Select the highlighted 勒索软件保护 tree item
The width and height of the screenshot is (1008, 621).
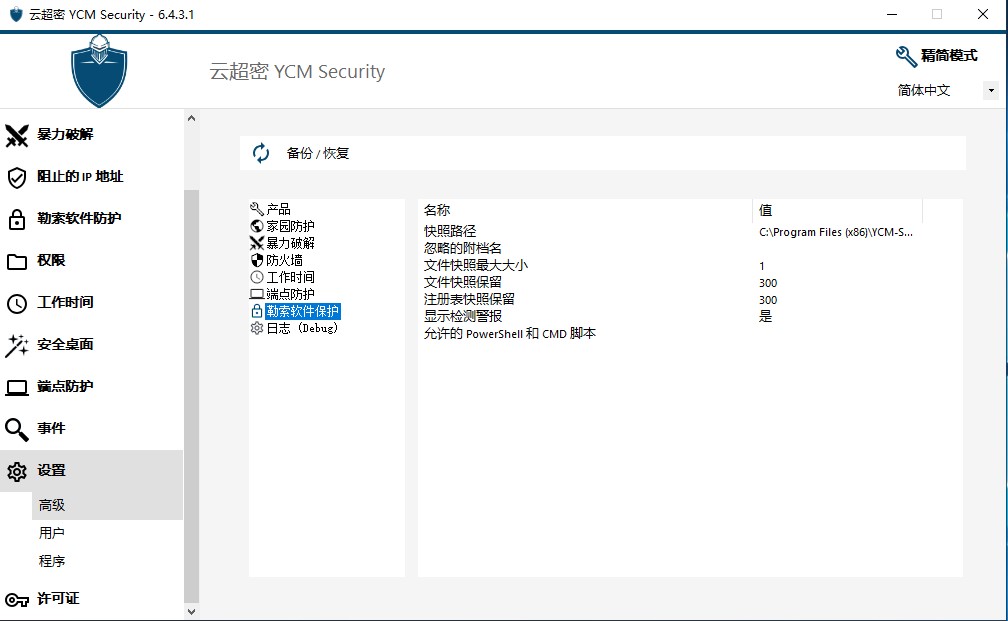(x=303, y=311)
